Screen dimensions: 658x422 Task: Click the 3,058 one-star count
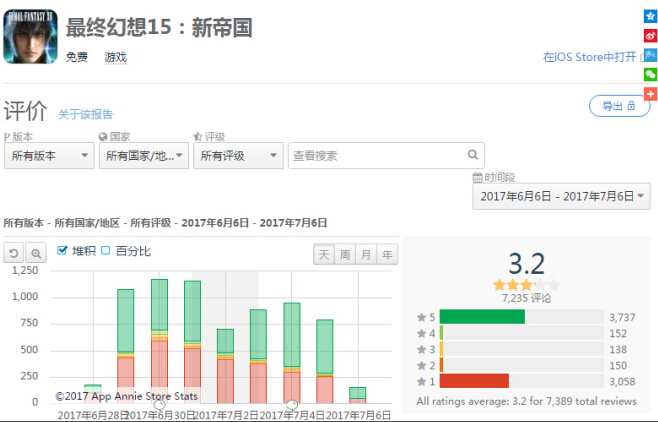[622, 381]
